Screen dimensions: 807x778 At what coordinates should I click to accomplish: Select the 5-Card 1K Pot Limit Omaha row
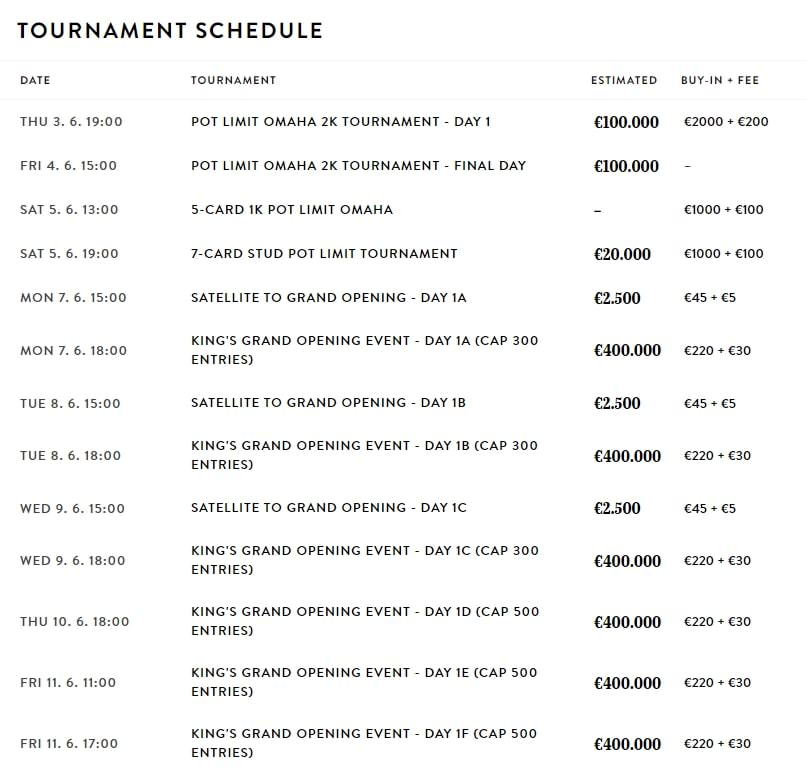292,210
